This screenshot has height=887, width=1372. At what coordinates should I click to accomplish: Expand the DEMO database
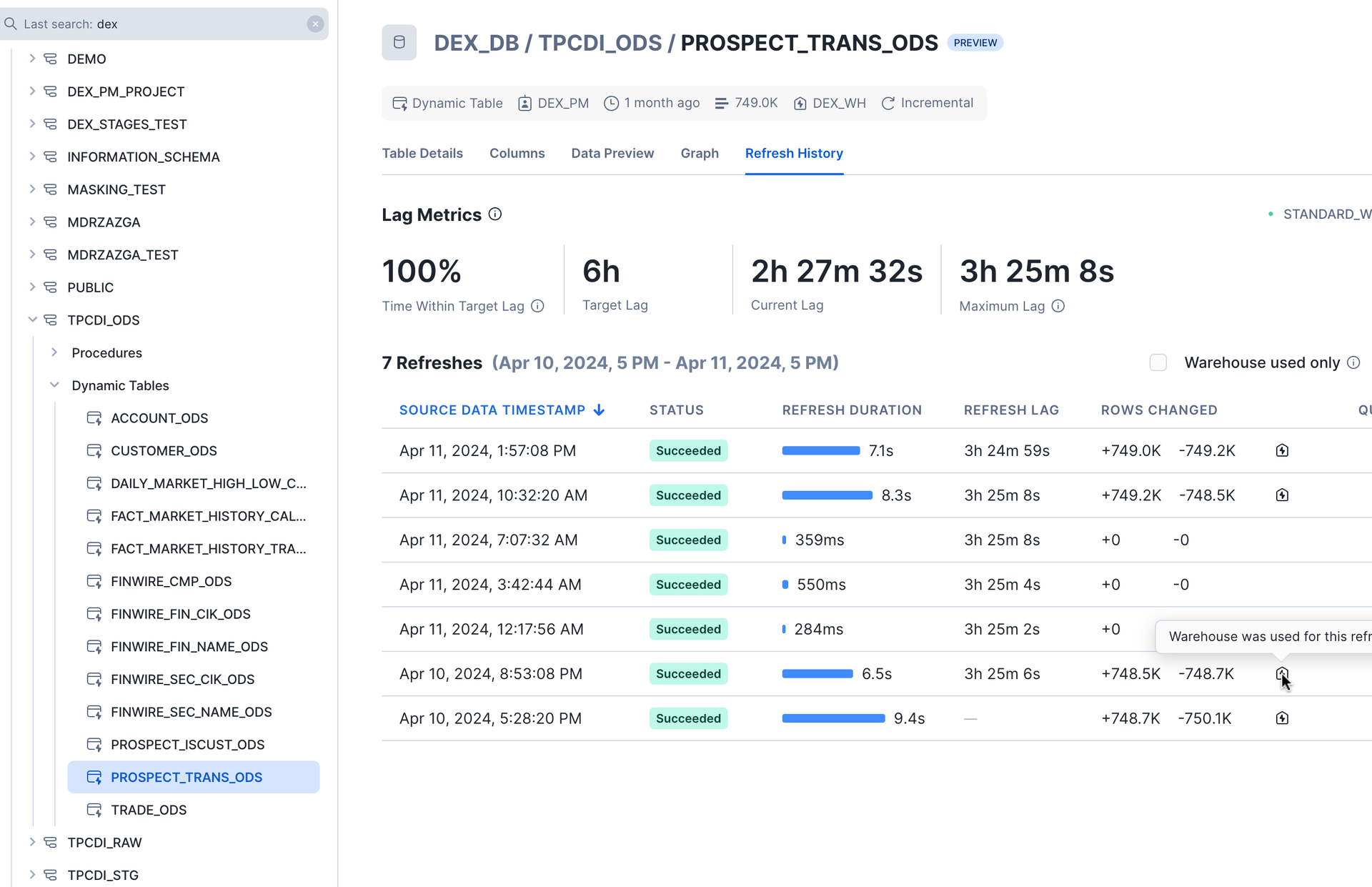coord(32,59)
